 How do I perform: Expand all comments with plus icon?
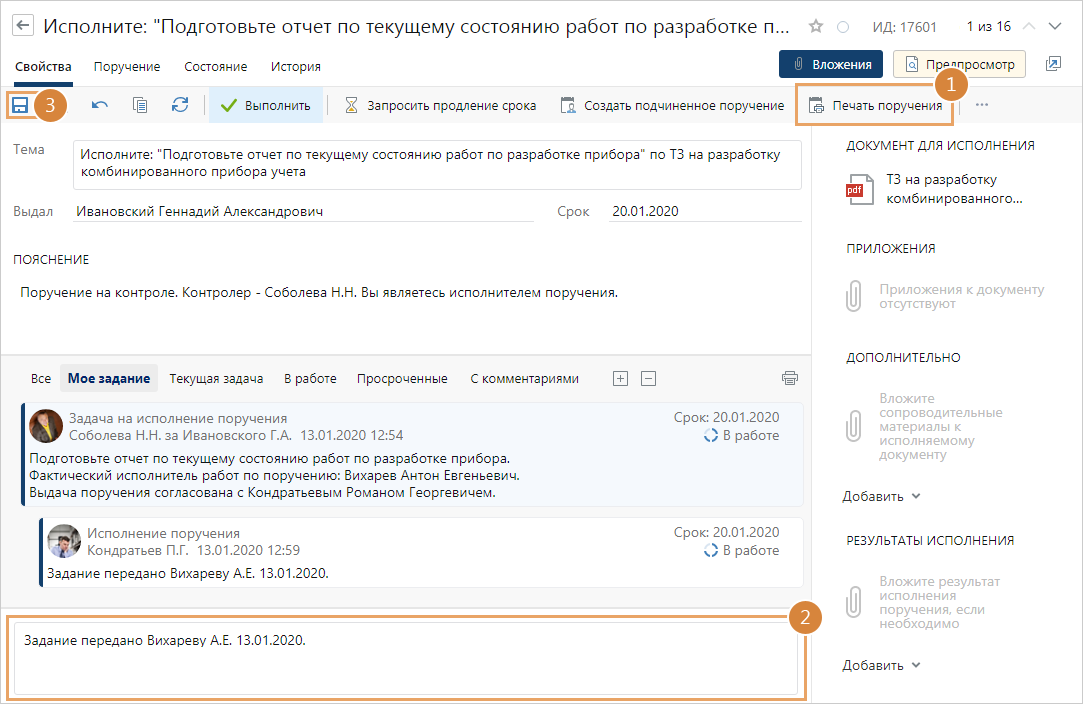620,378
